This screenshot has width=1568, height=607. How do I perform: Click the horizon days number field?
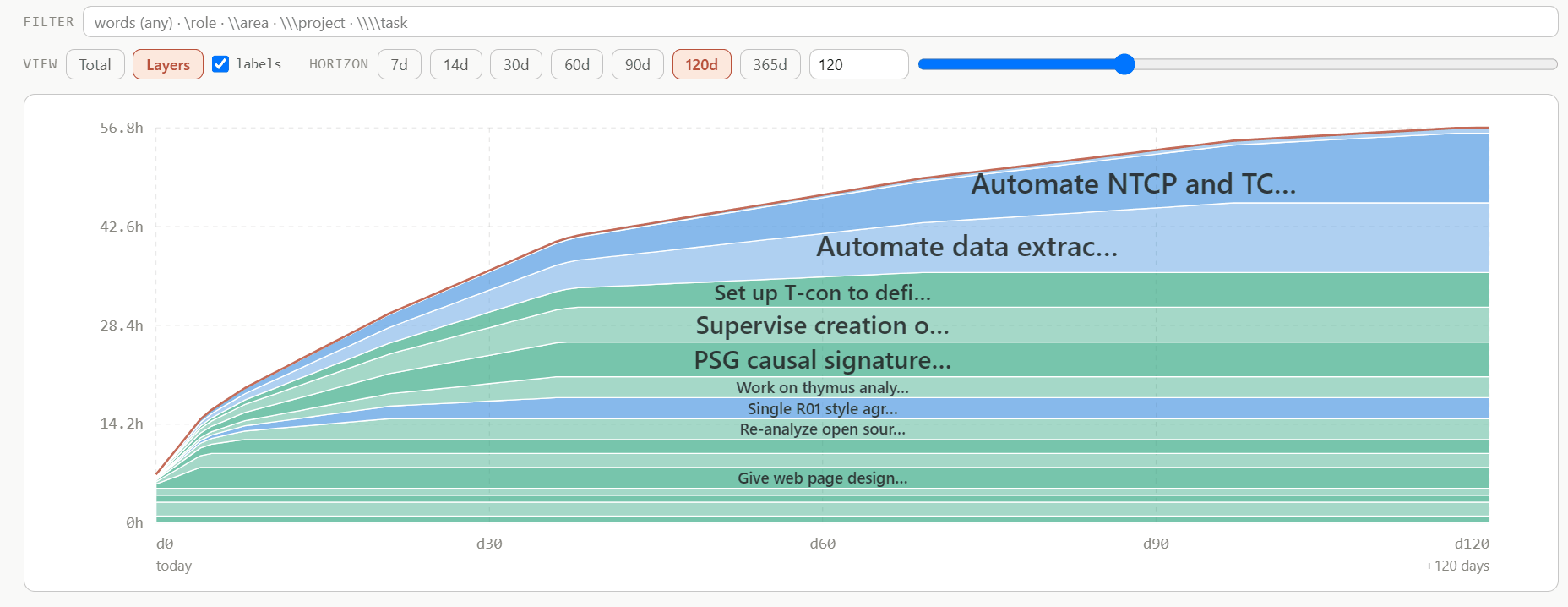pyautogui.click(x=858, y=64)
